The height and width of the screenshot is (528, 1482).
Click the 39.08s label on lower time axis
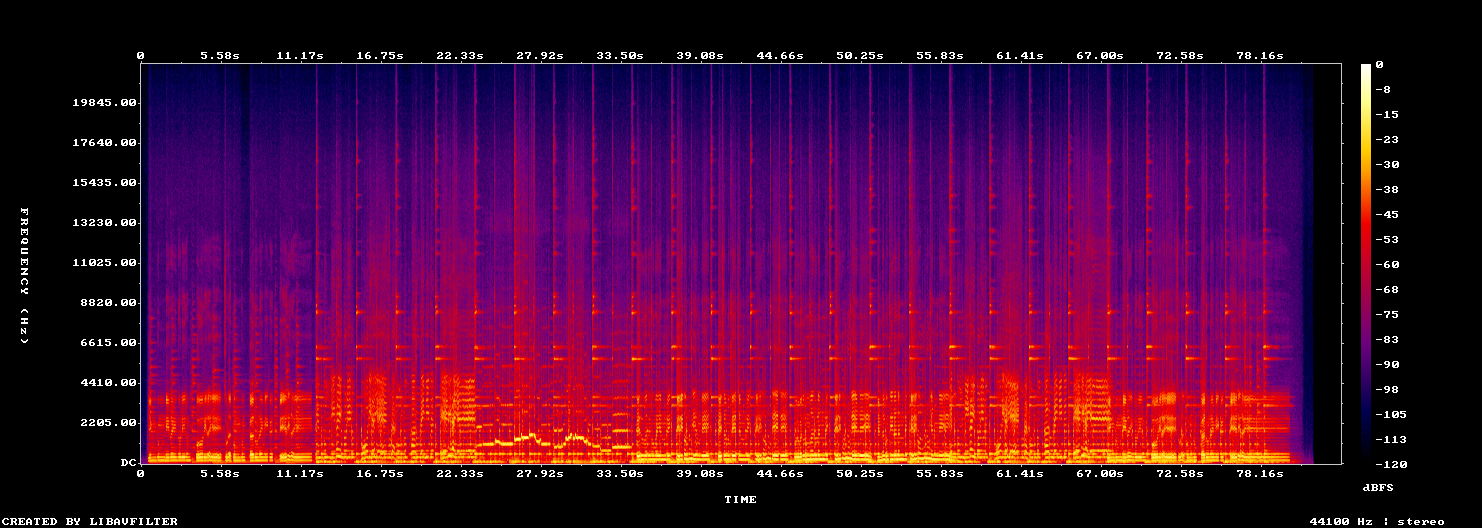click(700, 474)
